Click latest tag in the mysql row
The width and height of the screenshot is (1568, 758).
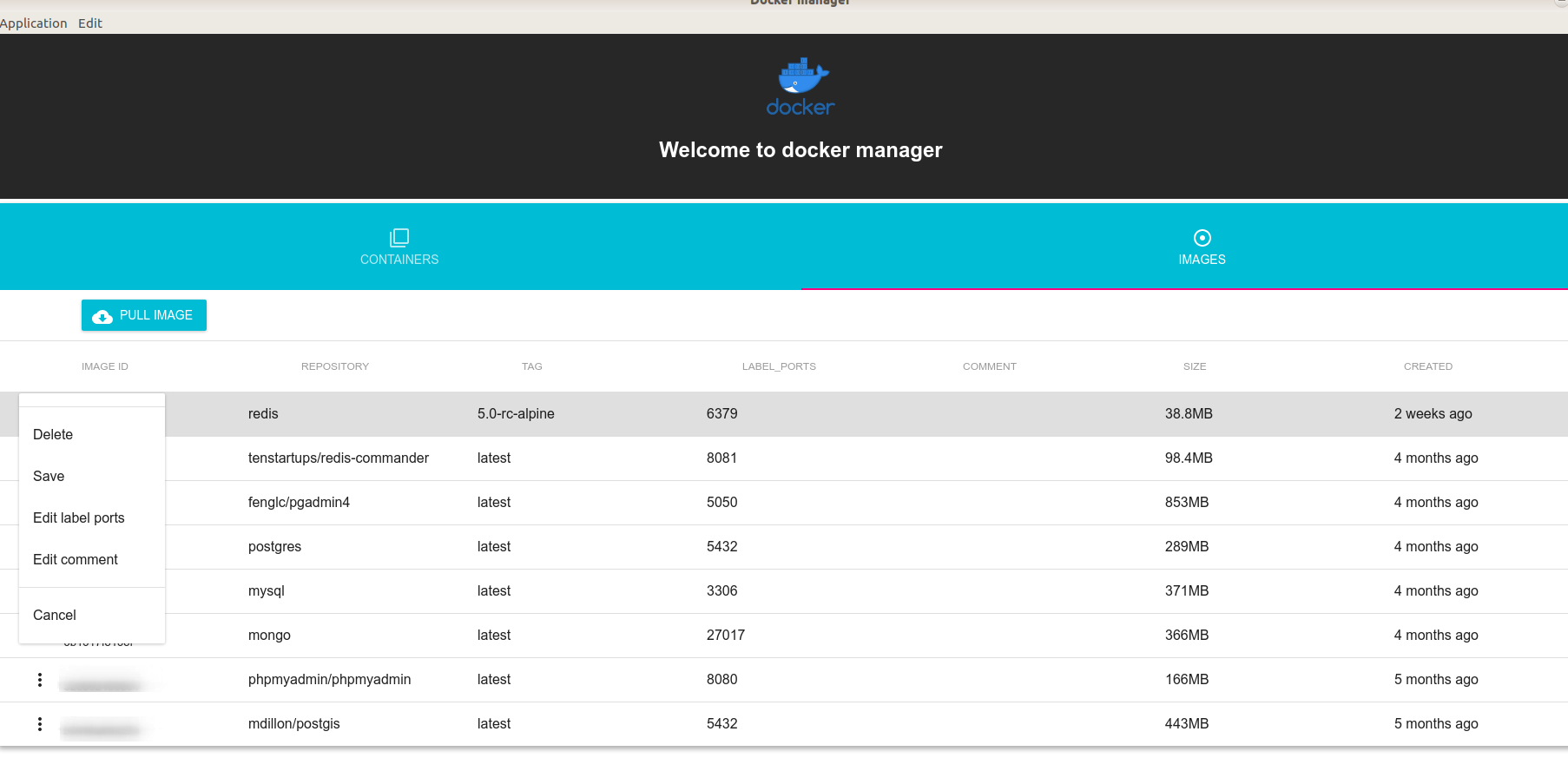coord(494,591)
